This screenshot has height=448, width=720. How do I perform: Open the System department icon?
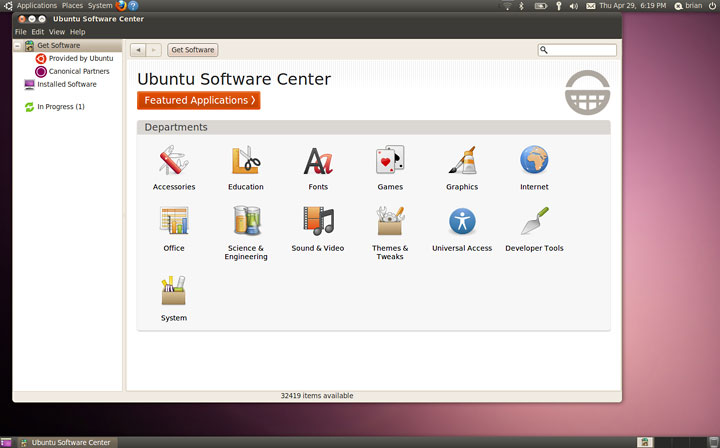(174, 291)
